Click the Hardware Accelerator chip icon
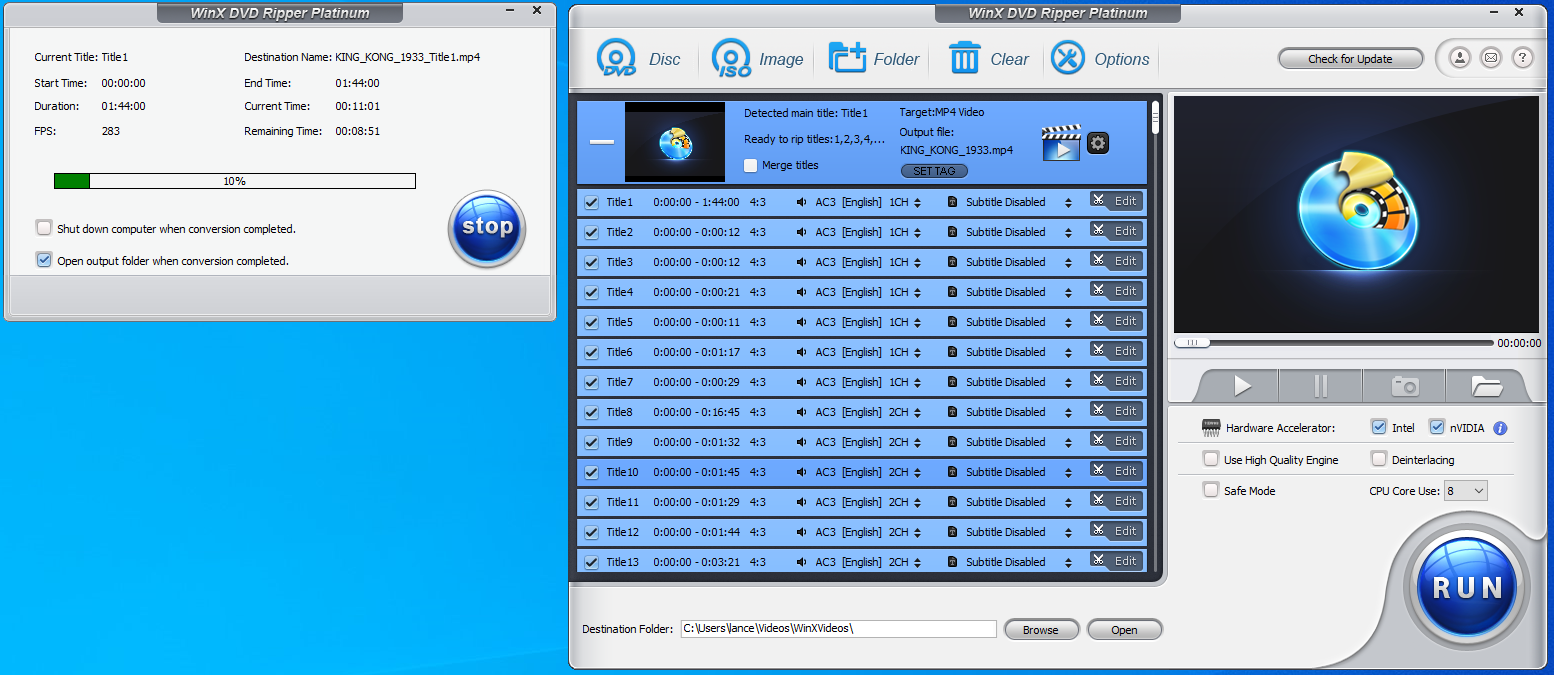The width and height of the screenshot is (1554, 675). coord(1211,428)
